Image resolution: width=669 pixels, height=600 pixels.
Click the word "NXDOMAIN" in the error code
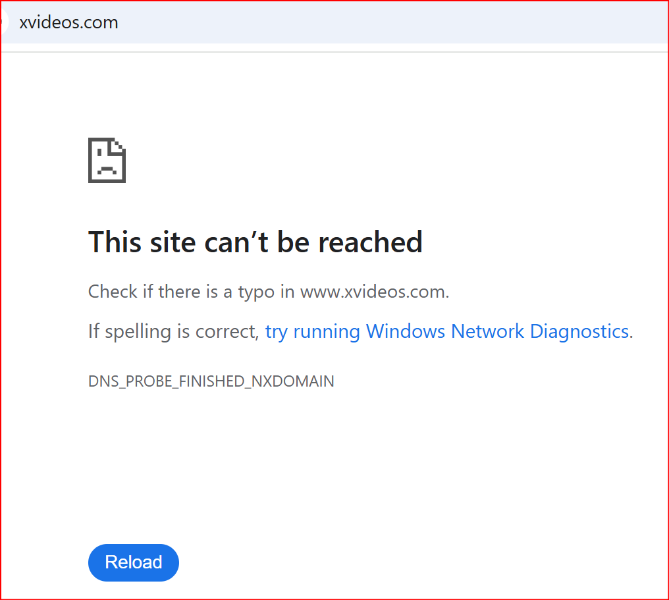pyautogui.click(x=293, y=381)
